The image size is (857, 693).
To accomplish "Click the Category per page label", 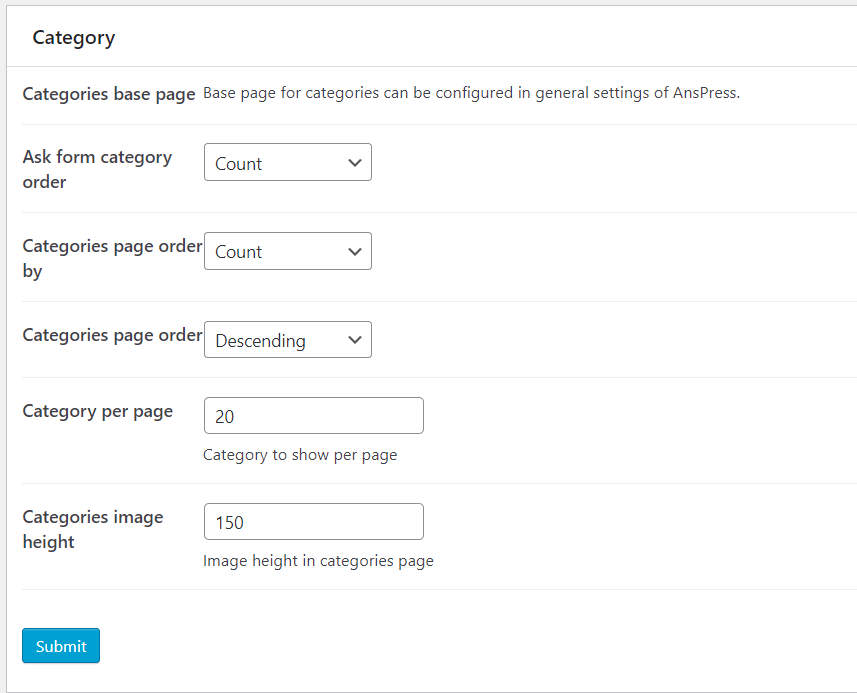I will tap(97, 411).
